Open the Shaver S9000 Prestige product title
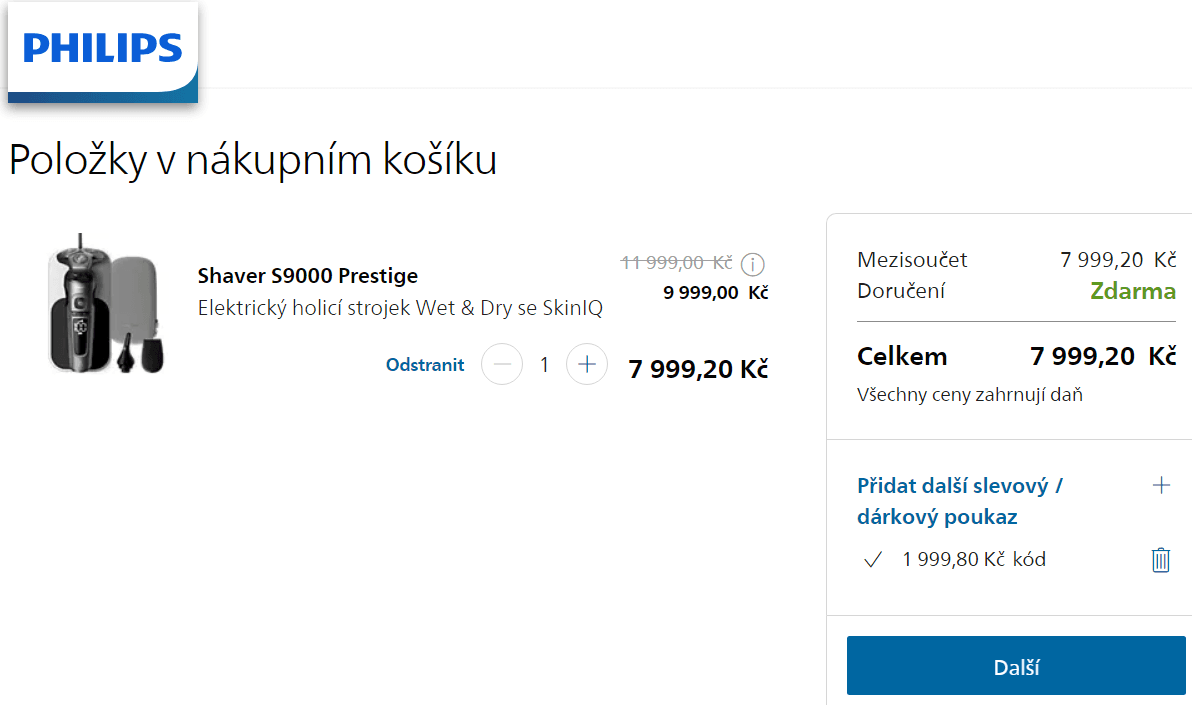 pyautogui.click(x=308, y=276)
